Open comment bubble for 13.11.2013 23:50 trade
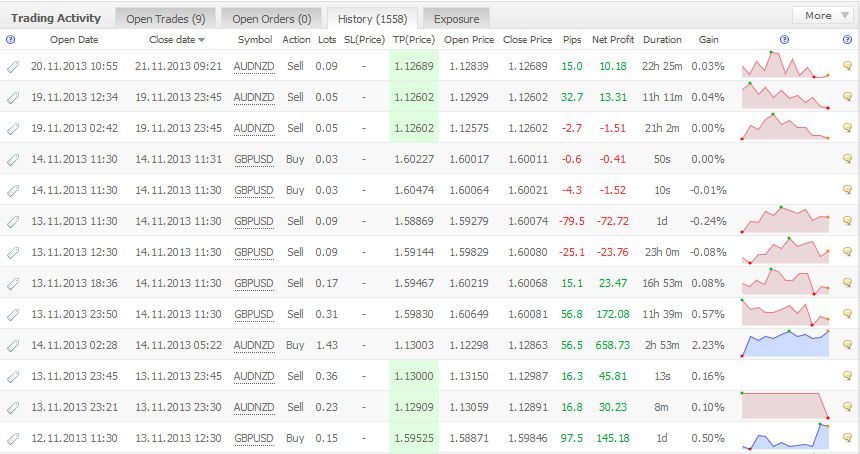Viewport: 860px width, 454px height. click(848, 314)
